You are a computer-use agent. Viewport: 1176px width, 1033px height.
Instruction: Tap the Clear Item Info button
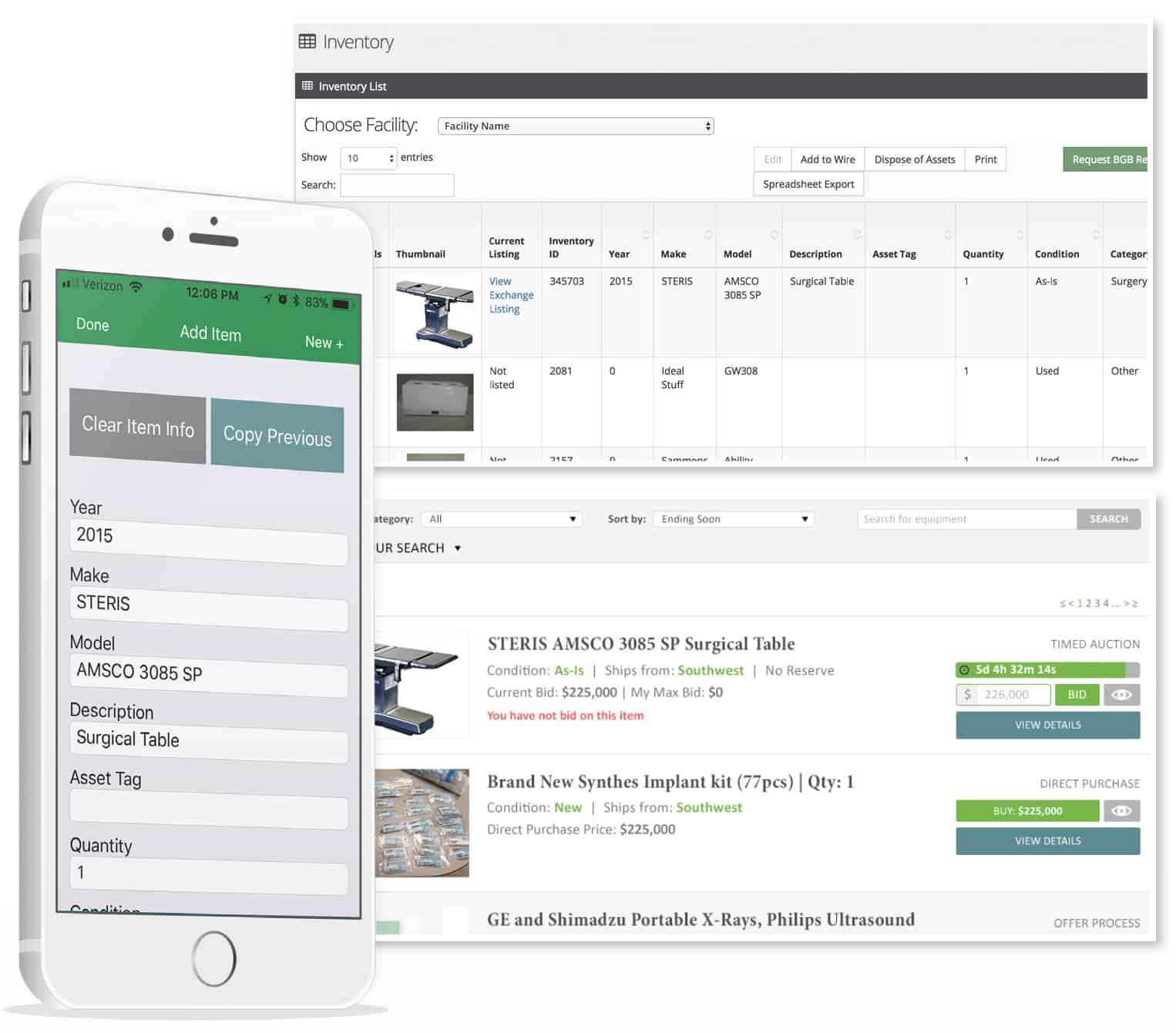click(138, 426)
